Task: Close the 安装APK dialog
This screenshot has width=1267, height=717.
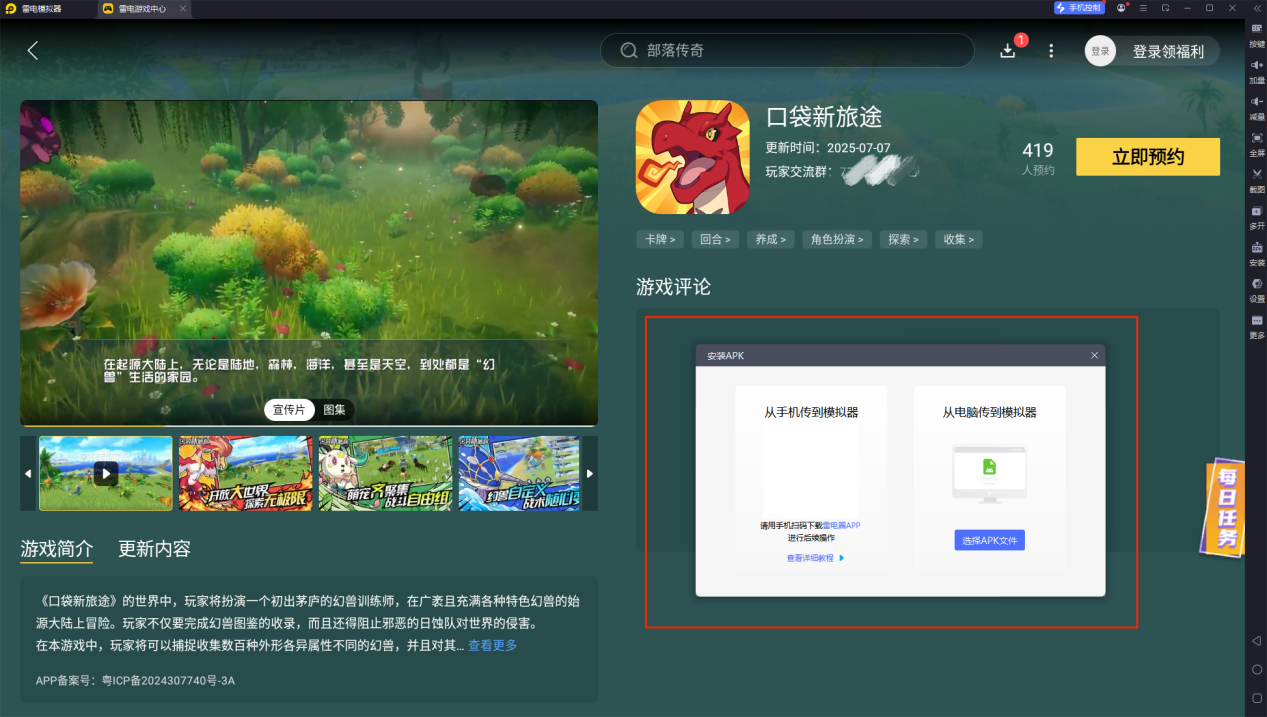Action: click(x=1094, y=355)
